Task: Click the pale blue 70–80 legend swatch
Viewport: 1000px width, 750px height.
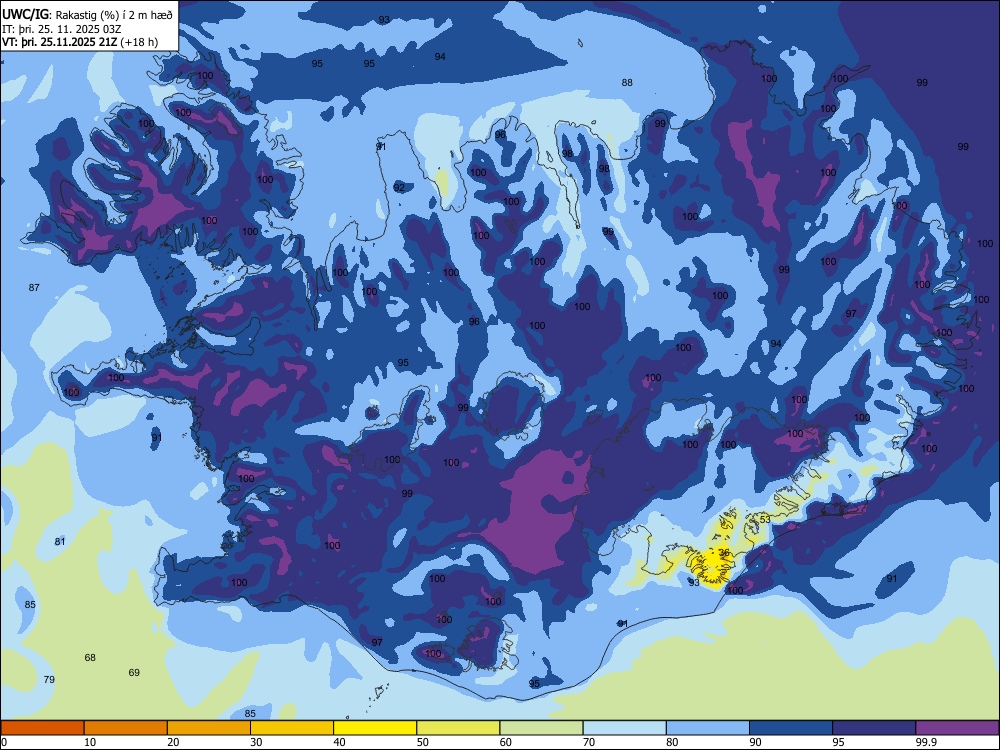Action: [x=624, y=728]
